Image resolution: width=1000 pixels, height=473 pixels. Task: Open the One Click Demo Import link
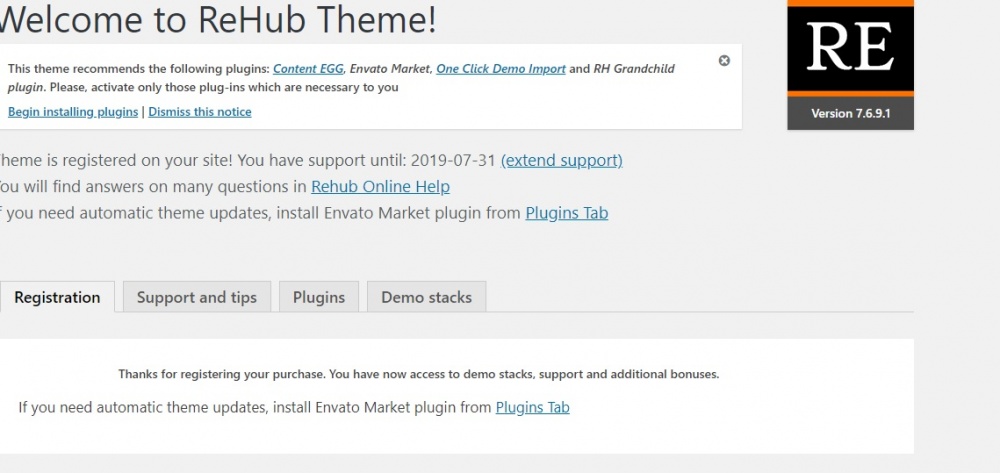tap(501, 69)
